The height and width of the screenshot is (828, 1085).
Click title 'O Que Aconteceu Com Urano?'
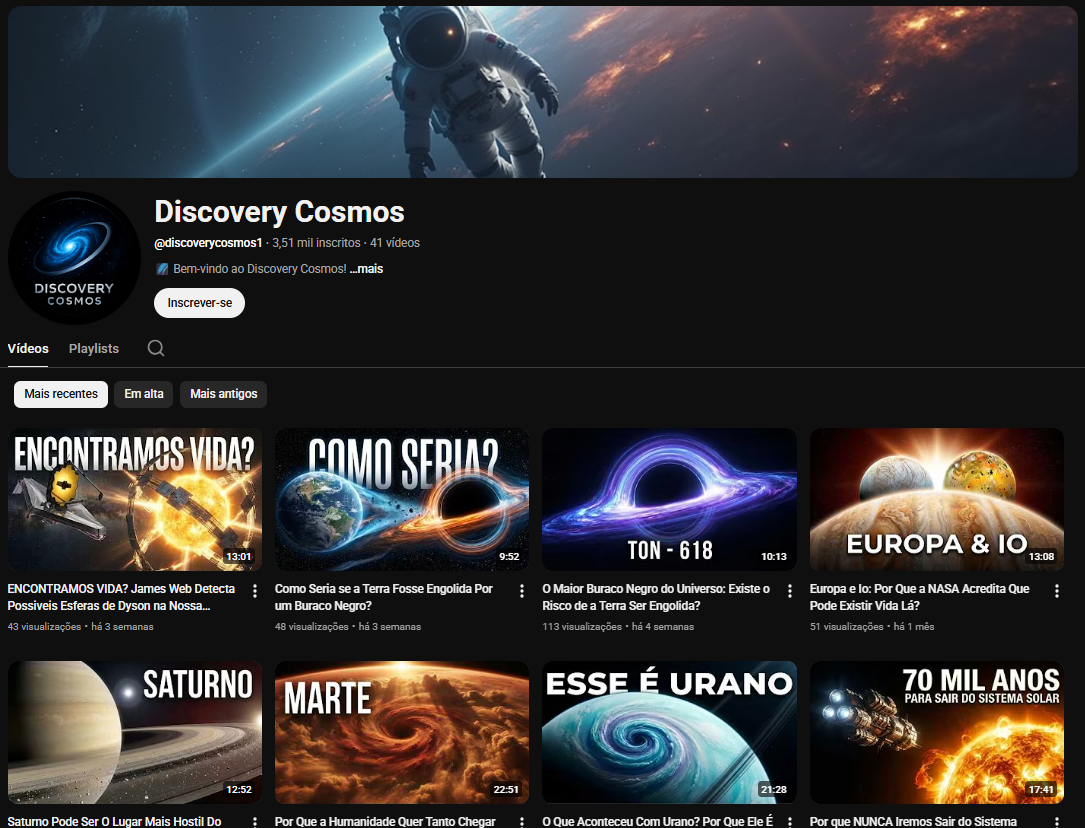click(x=657, y=822)
